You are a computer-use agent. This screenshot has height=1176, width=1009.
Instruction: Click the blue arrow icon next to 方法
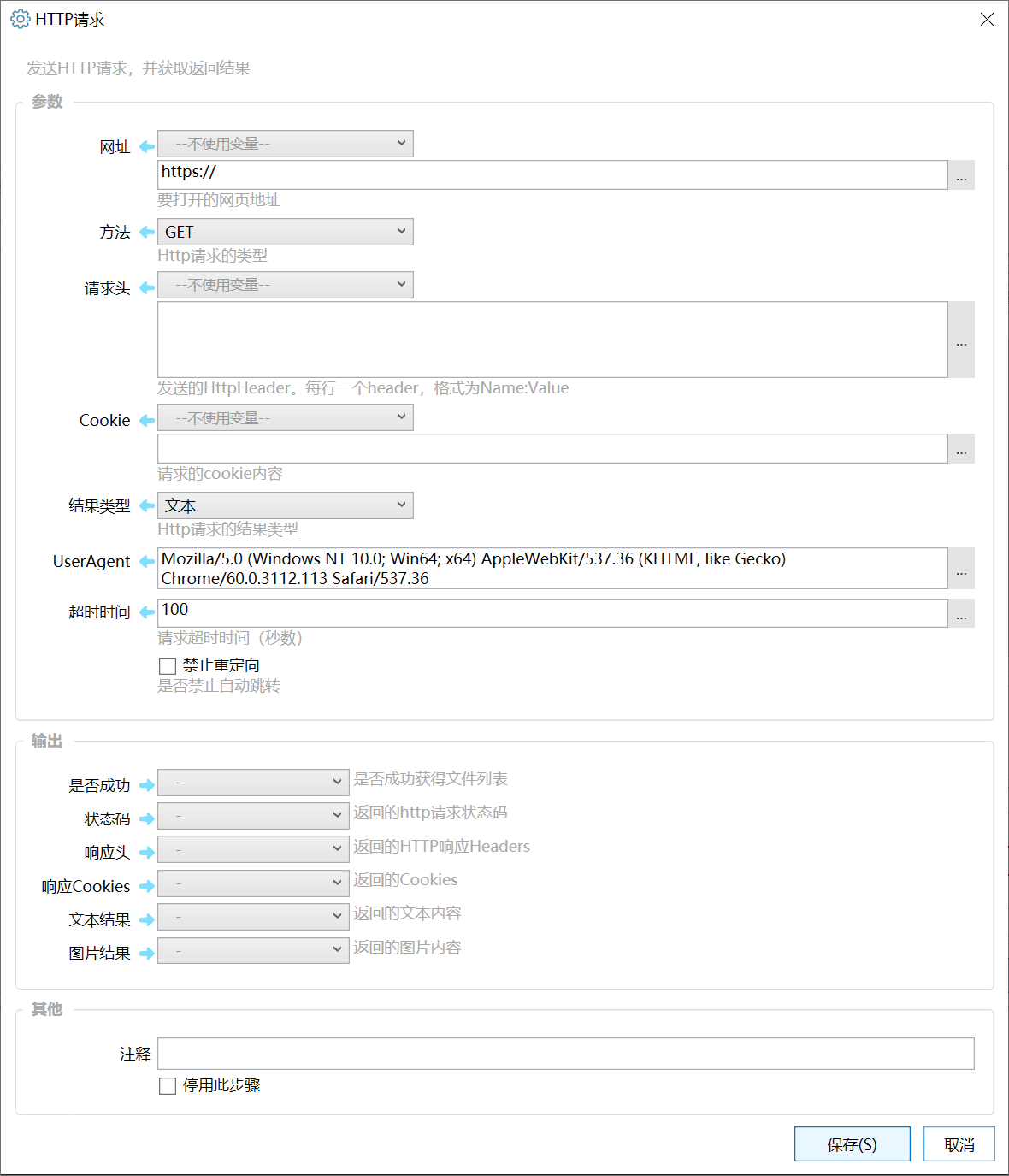146,232
